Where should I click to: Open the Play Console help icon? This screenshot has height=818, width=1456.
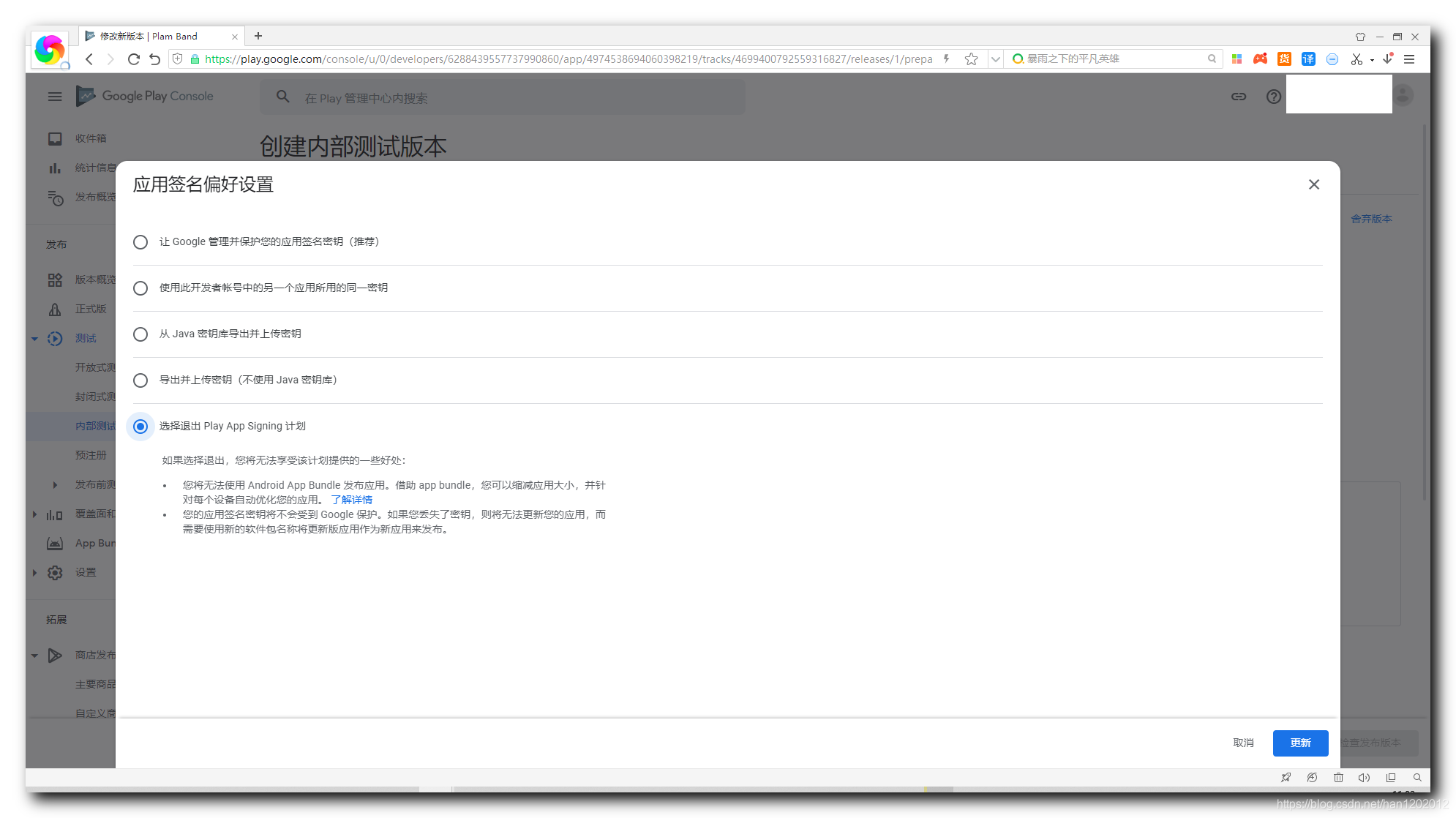[x=1273, y=97]
